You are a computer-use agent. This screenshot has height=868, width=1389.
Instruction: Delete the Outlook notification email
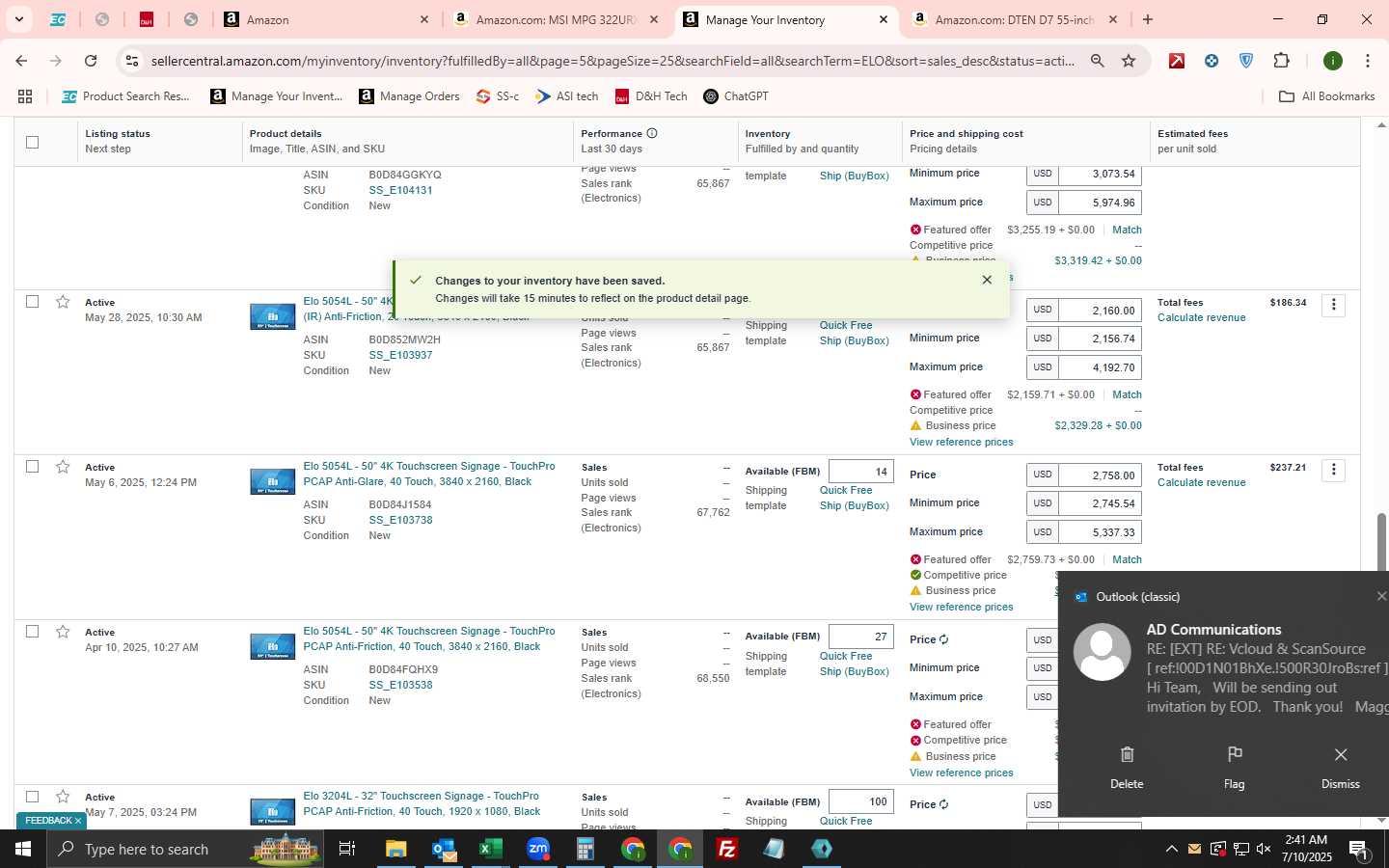[1127, 767]
